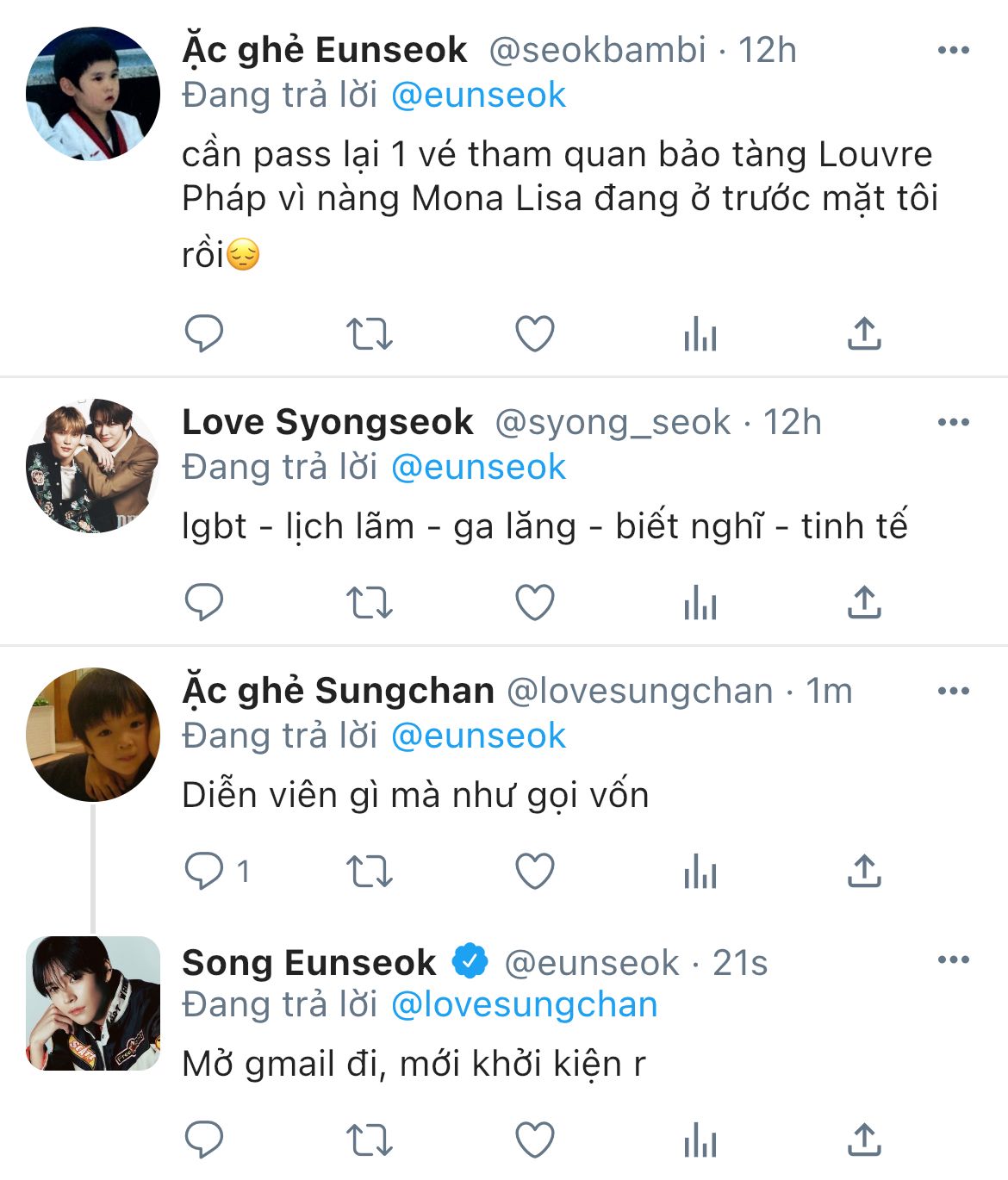
Task: Open Song Eunseok's profile picture
Action: tap(93, 1003)
